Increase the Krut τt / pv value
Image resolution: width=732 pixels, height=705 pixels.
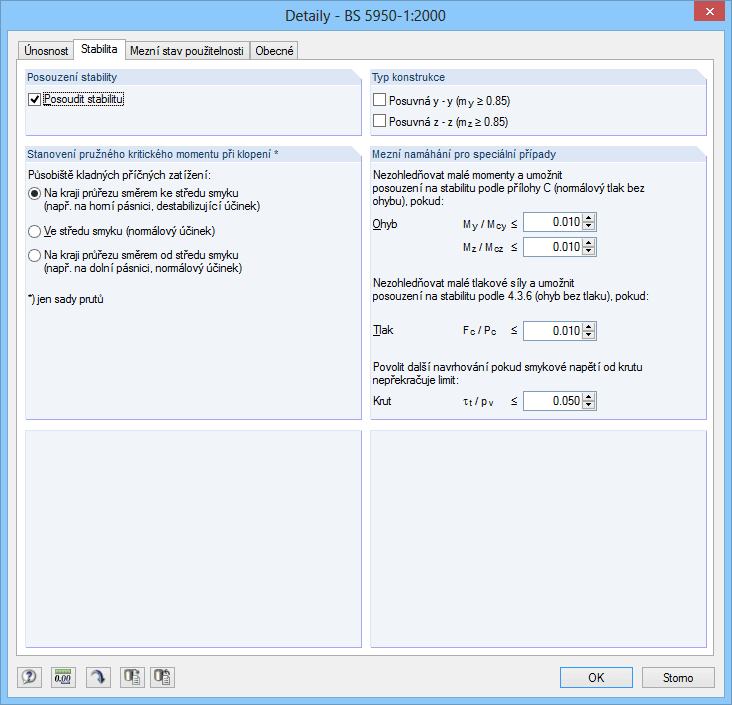point(589,397)
